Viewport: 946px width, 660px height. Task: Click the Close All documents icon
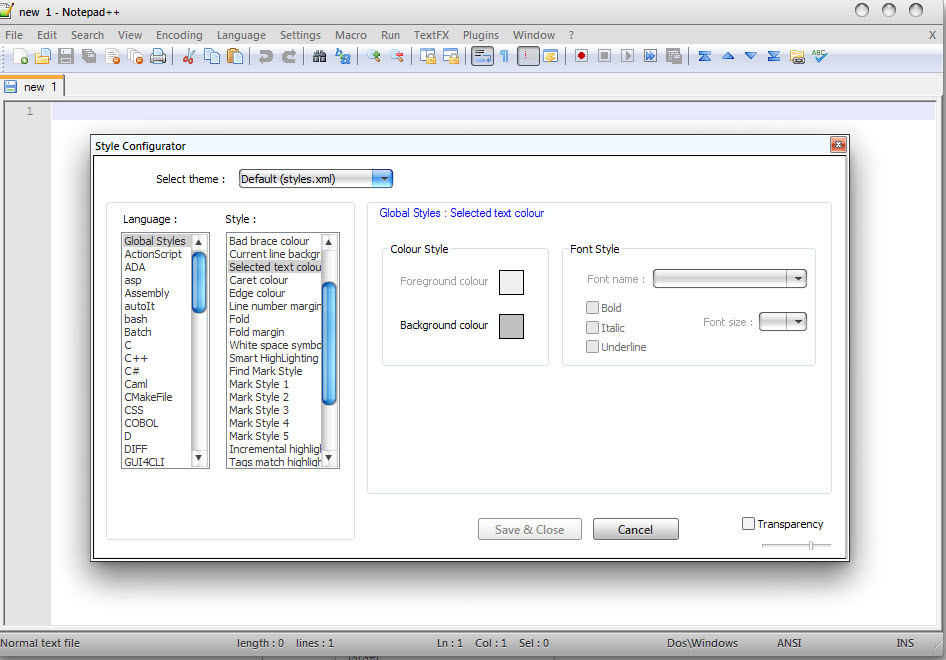point(135,57)
